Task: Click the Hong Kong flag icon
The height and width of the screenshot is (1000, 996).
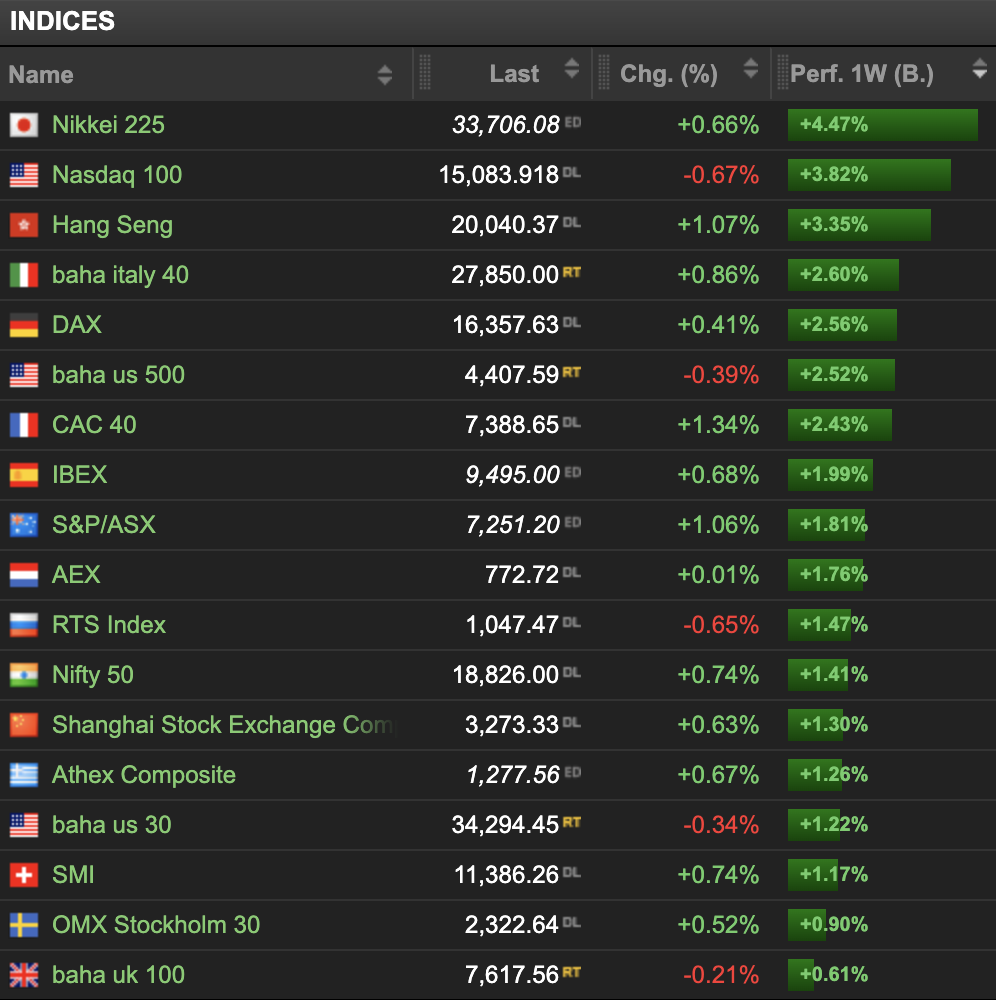Action: (24, 225)
